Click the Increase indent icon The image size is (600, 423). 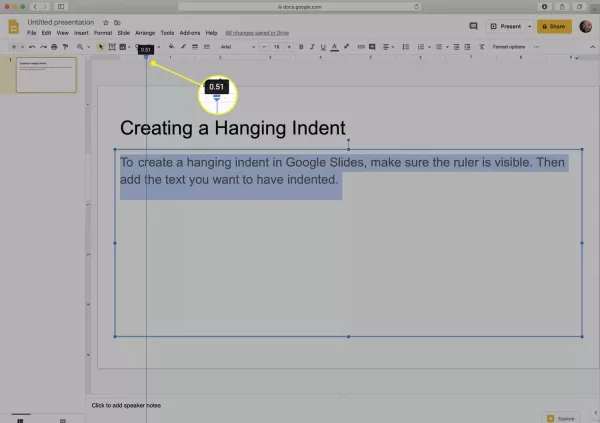(467, 47)
